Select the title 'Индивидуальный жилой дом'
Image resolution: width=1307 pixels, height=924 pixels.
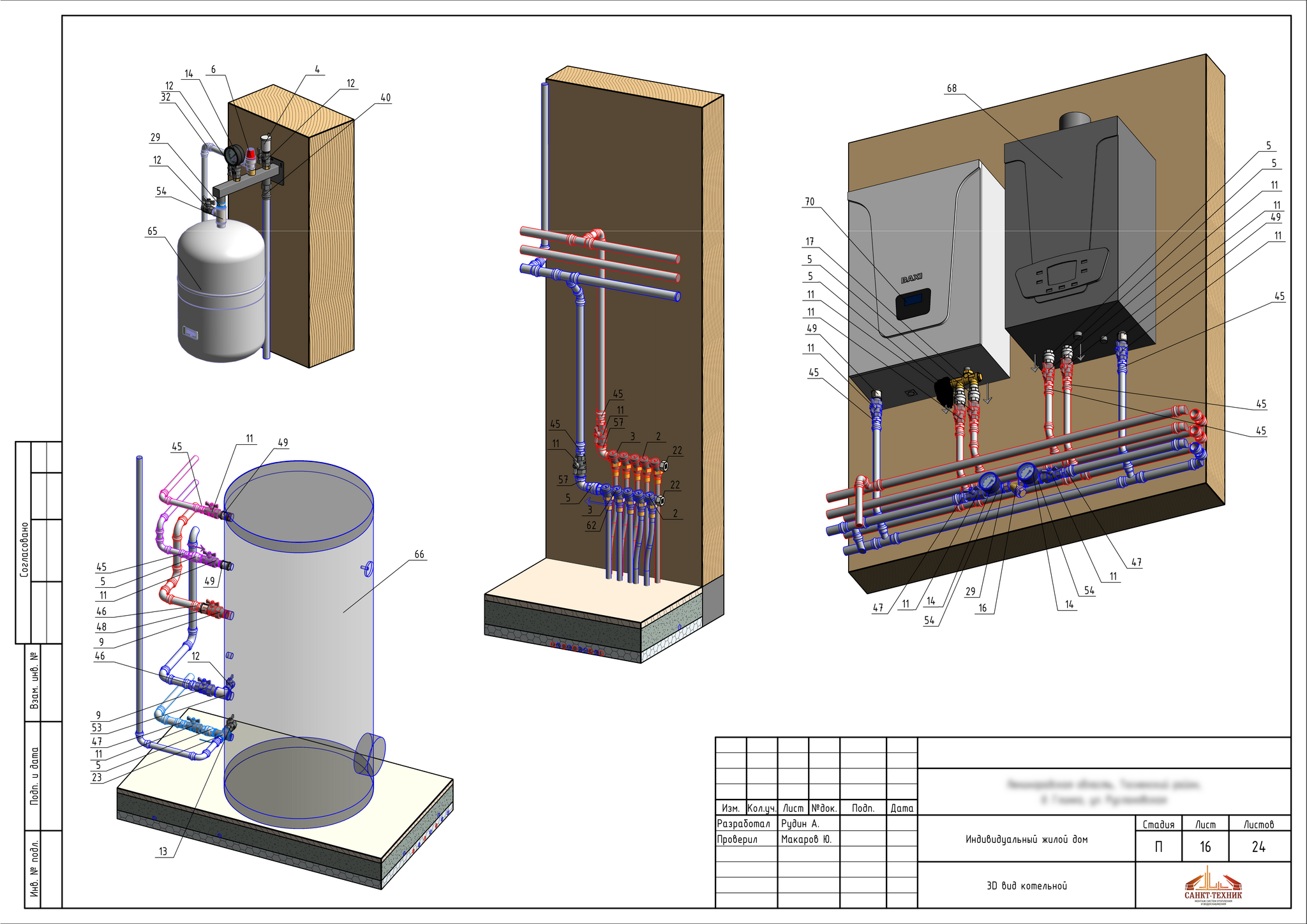tap(1026, 839)
